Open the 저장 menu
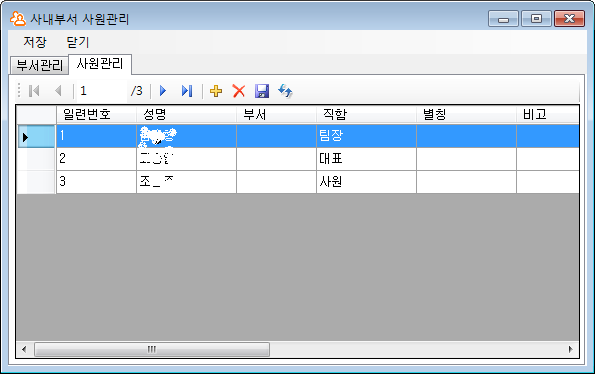Viewport: 595px width, 374px height. tap(35, 42)
